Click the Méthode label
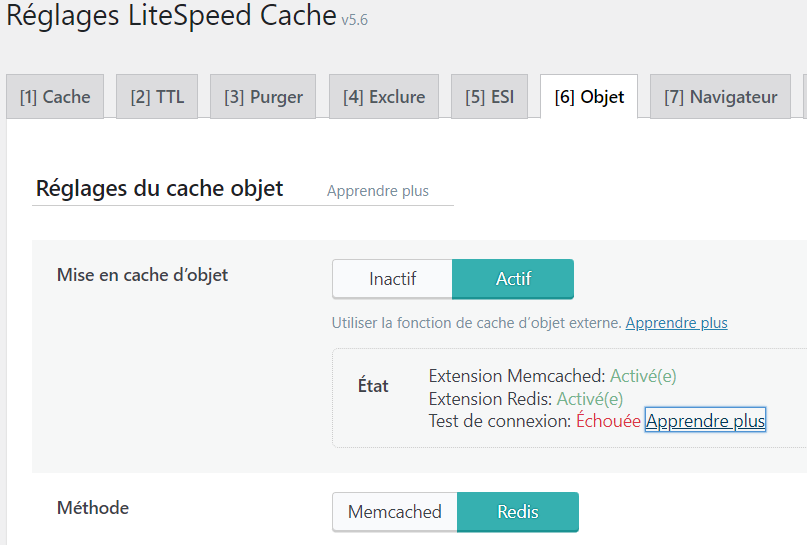The width and height of the screenshot is (807, 545). 93,508
